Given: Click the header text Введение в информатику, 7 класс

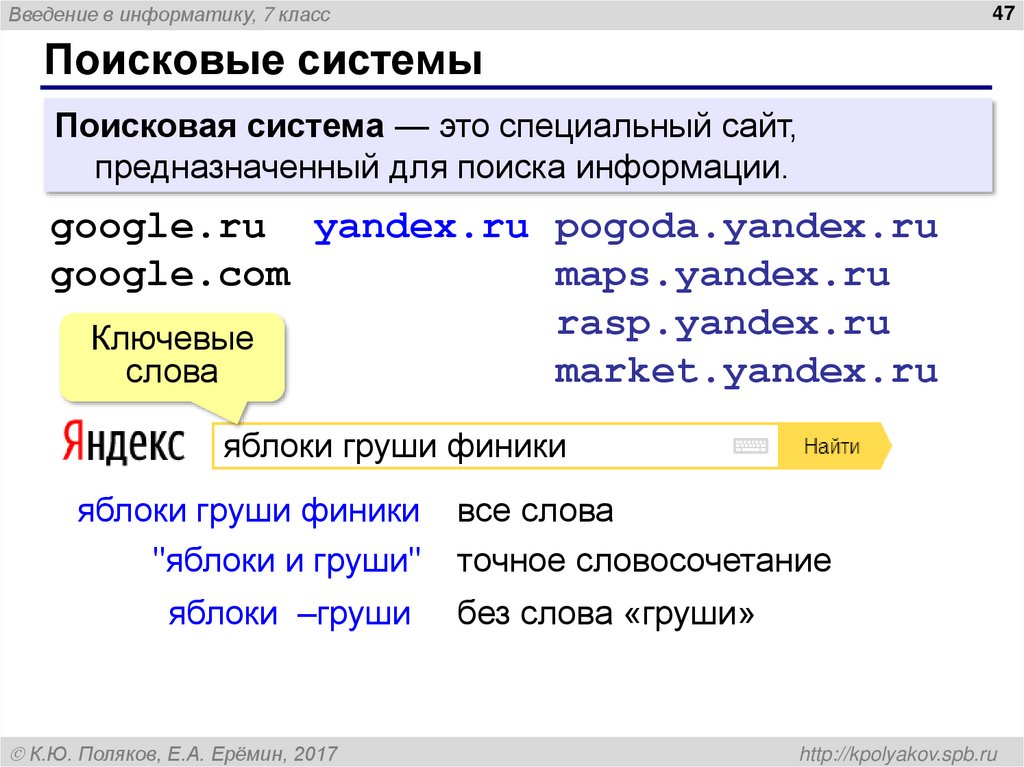Looking at the screenshot, I should coord(170,14).
